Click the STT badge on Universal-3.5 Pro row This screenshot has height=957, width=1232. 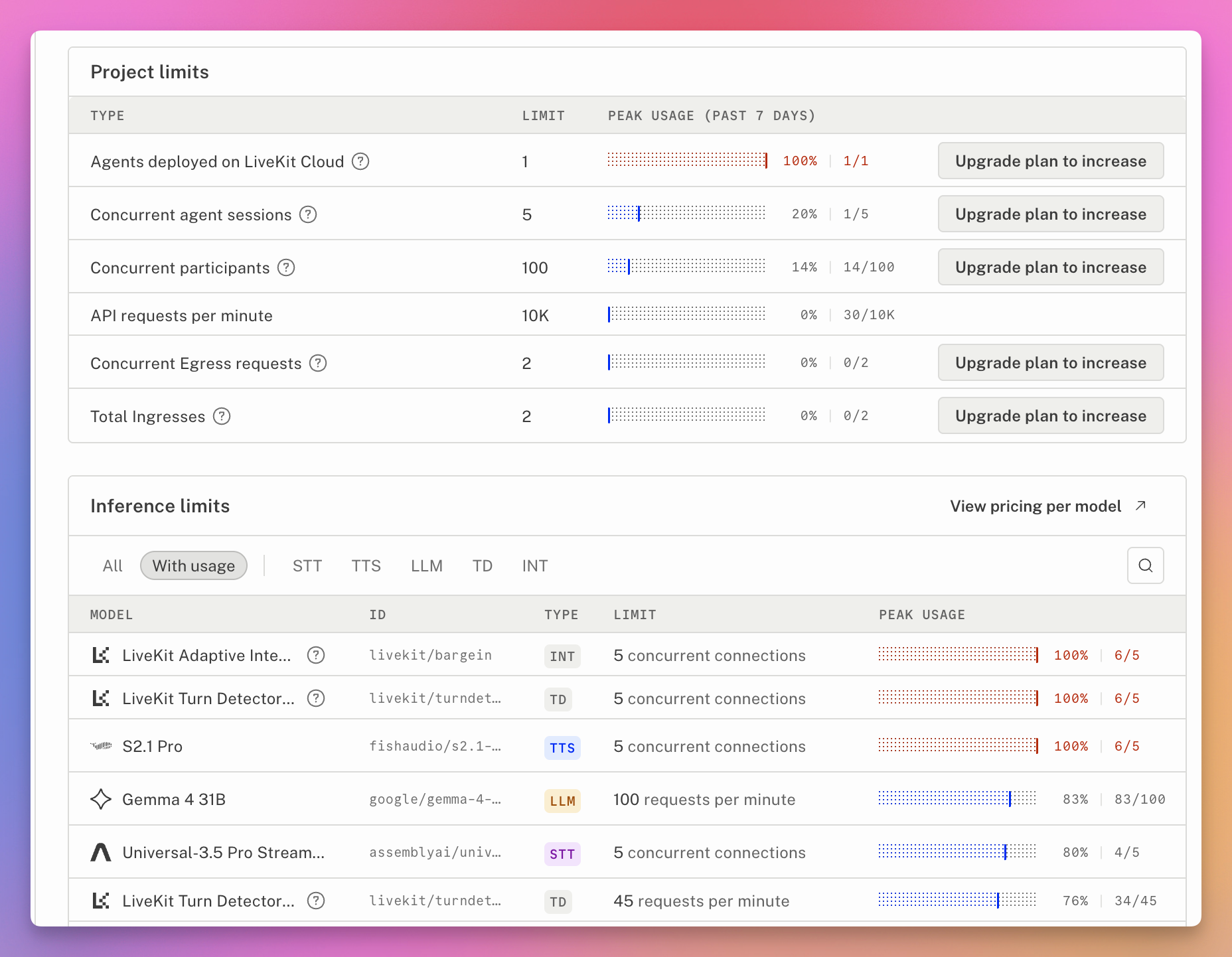tap(562, 853)
